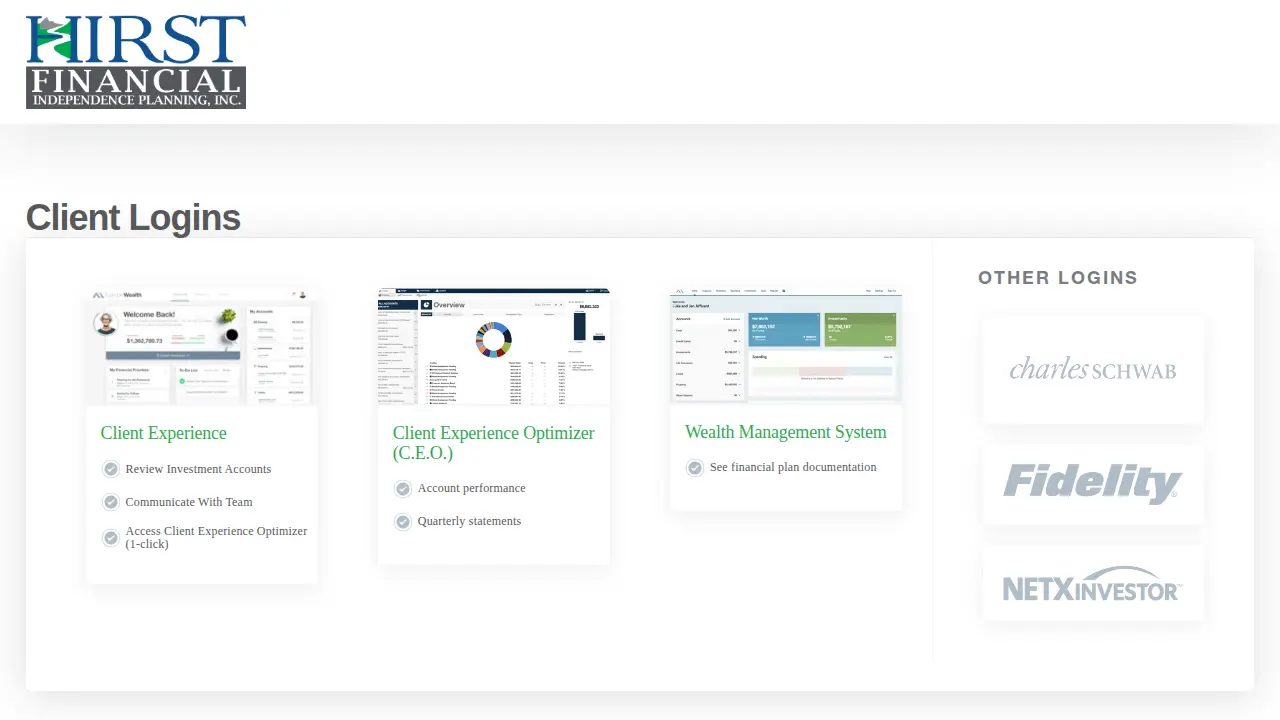Screen dimensions: 1280x720
Task: Open the Wealth Management System link
Action: click(x=786, y=432)
